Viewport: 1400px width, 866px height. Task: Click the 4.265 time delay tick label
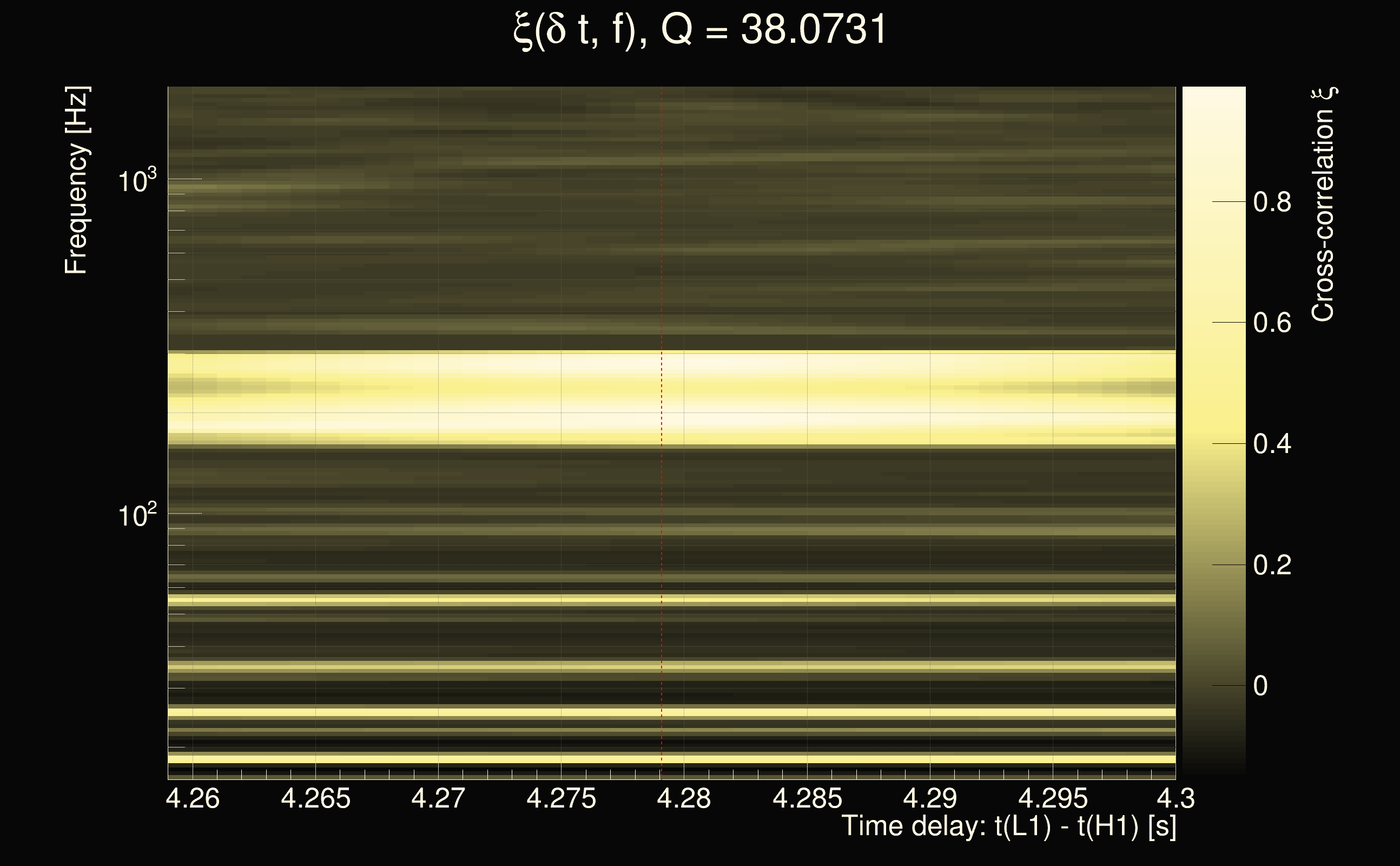point(315,798)
